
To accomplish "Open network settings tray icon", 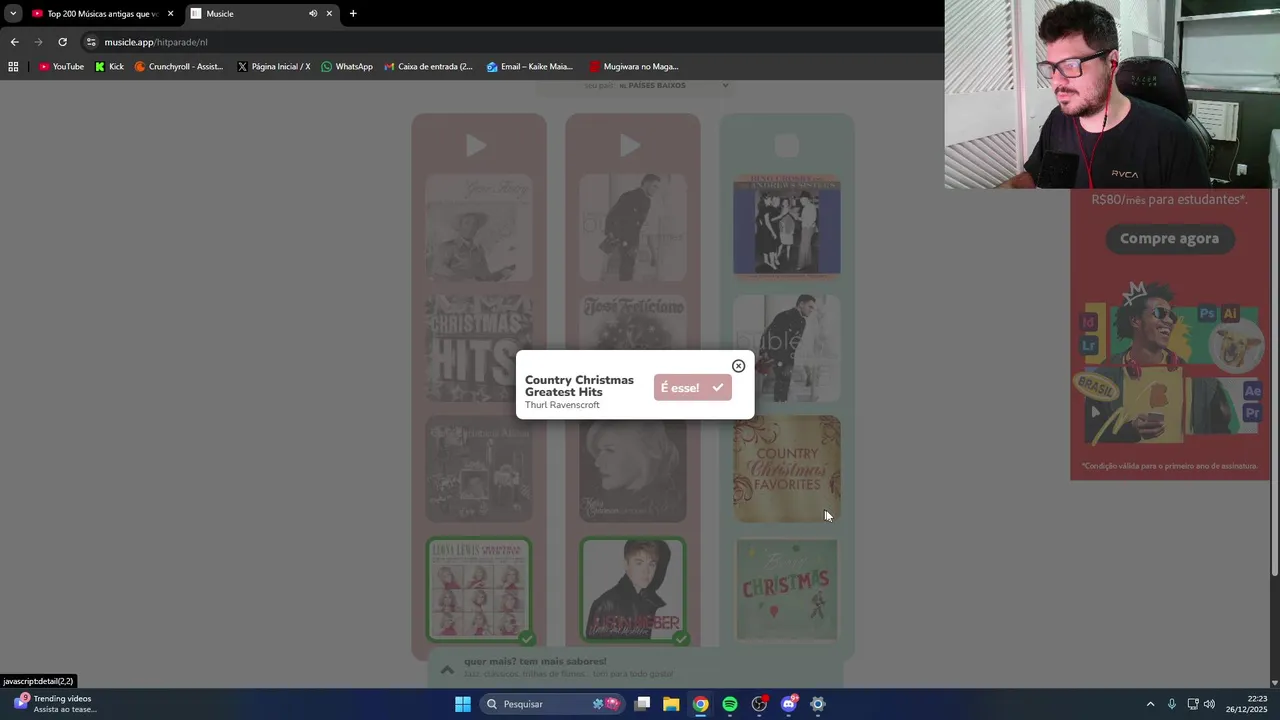I will click(x=1193, y=704).
